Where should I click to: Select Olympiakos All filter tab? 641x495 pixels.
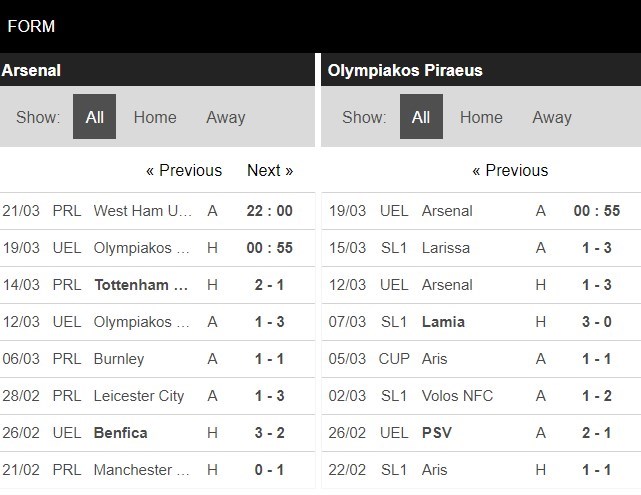pos(421,117)
